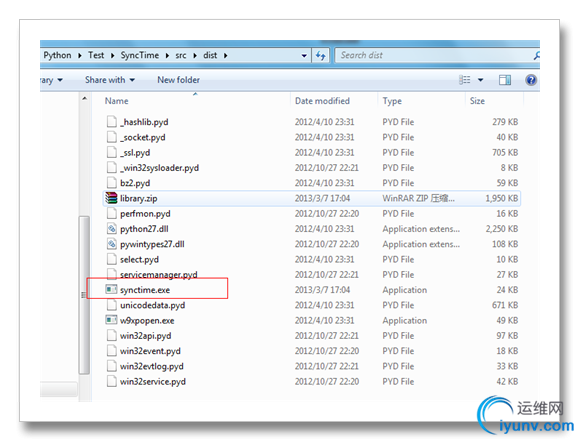
Task: Select the unicodedata.pyd file name
Action: pyautogui.click(x=152, y=305)
